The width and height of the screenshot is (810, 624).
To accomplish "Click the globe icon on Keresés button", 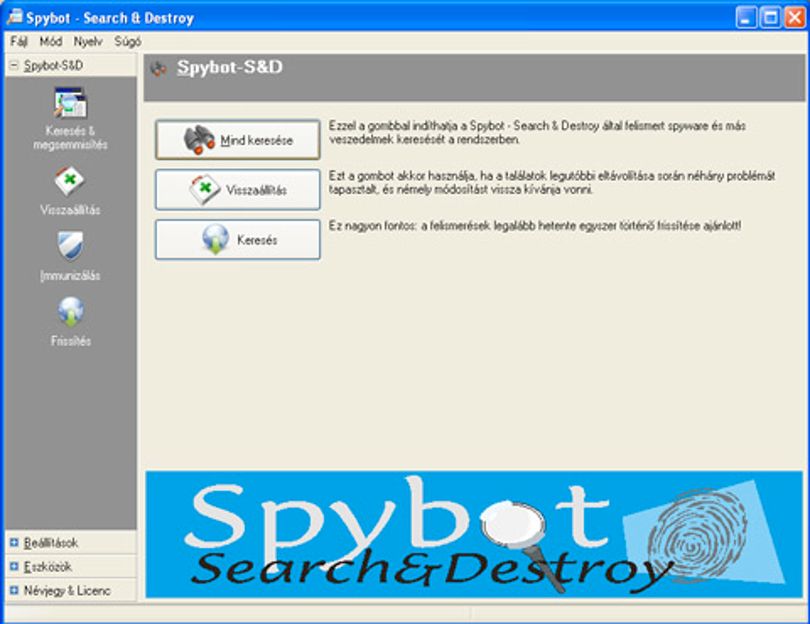I will pyautogui.click(x=215, y=239).
